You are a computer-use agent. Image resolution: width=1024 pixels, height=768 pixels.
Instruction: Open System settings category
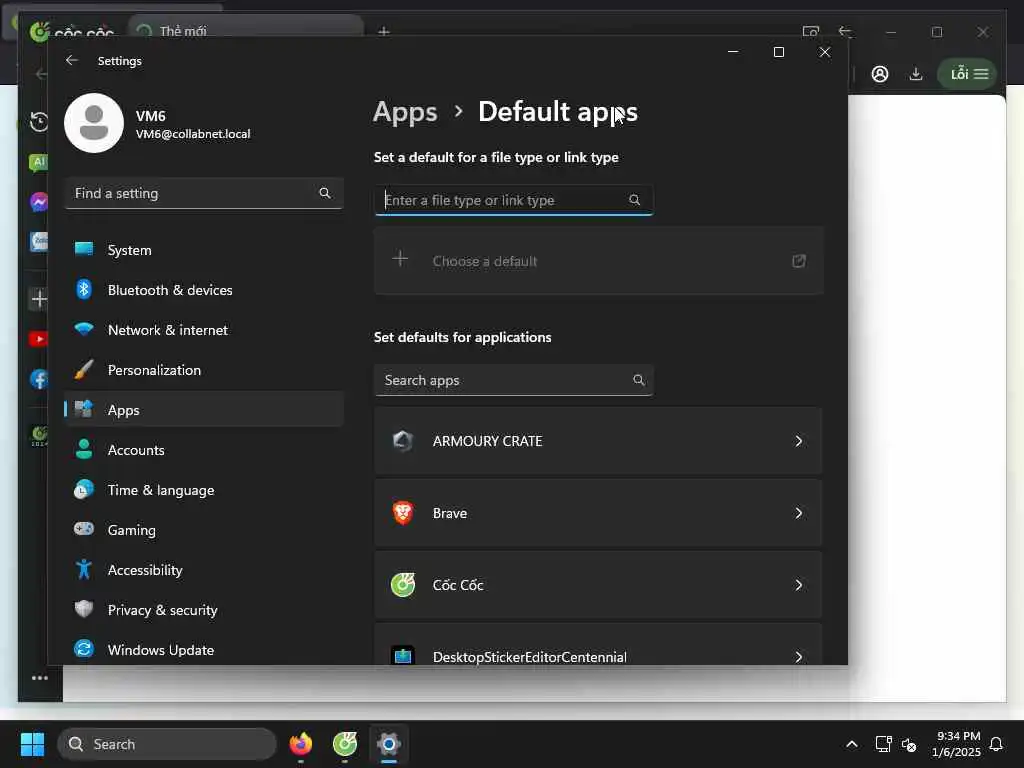point(204,250)
